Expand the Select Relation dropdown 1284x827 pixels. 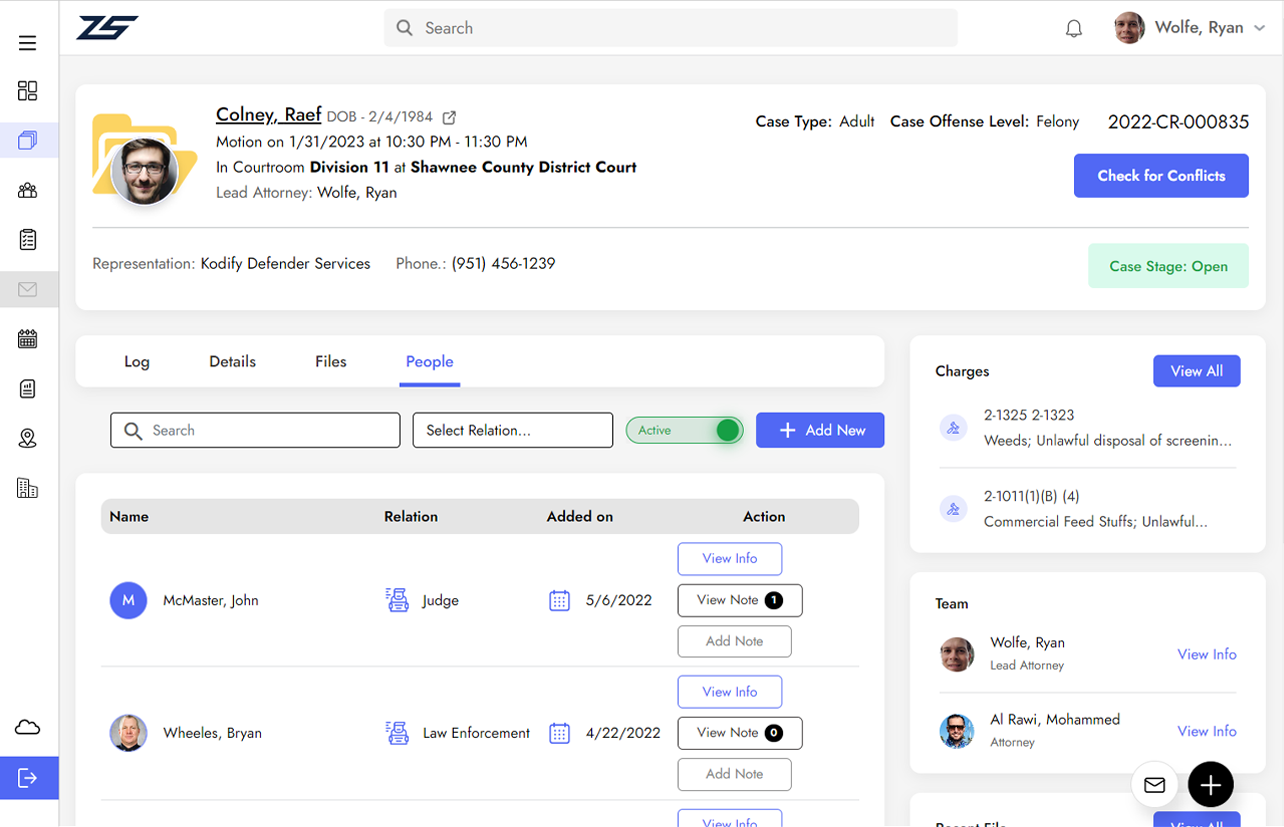(x=512, y=430)
